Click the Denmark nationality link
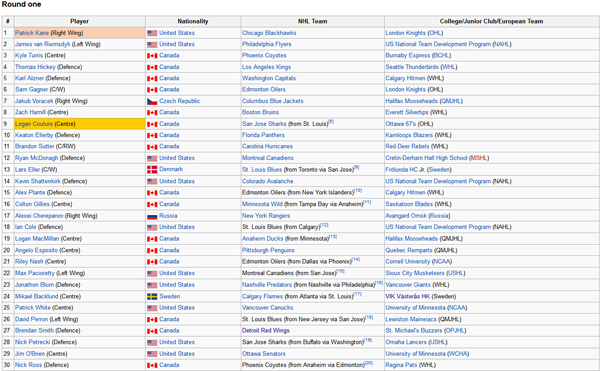 click(171, 169)
